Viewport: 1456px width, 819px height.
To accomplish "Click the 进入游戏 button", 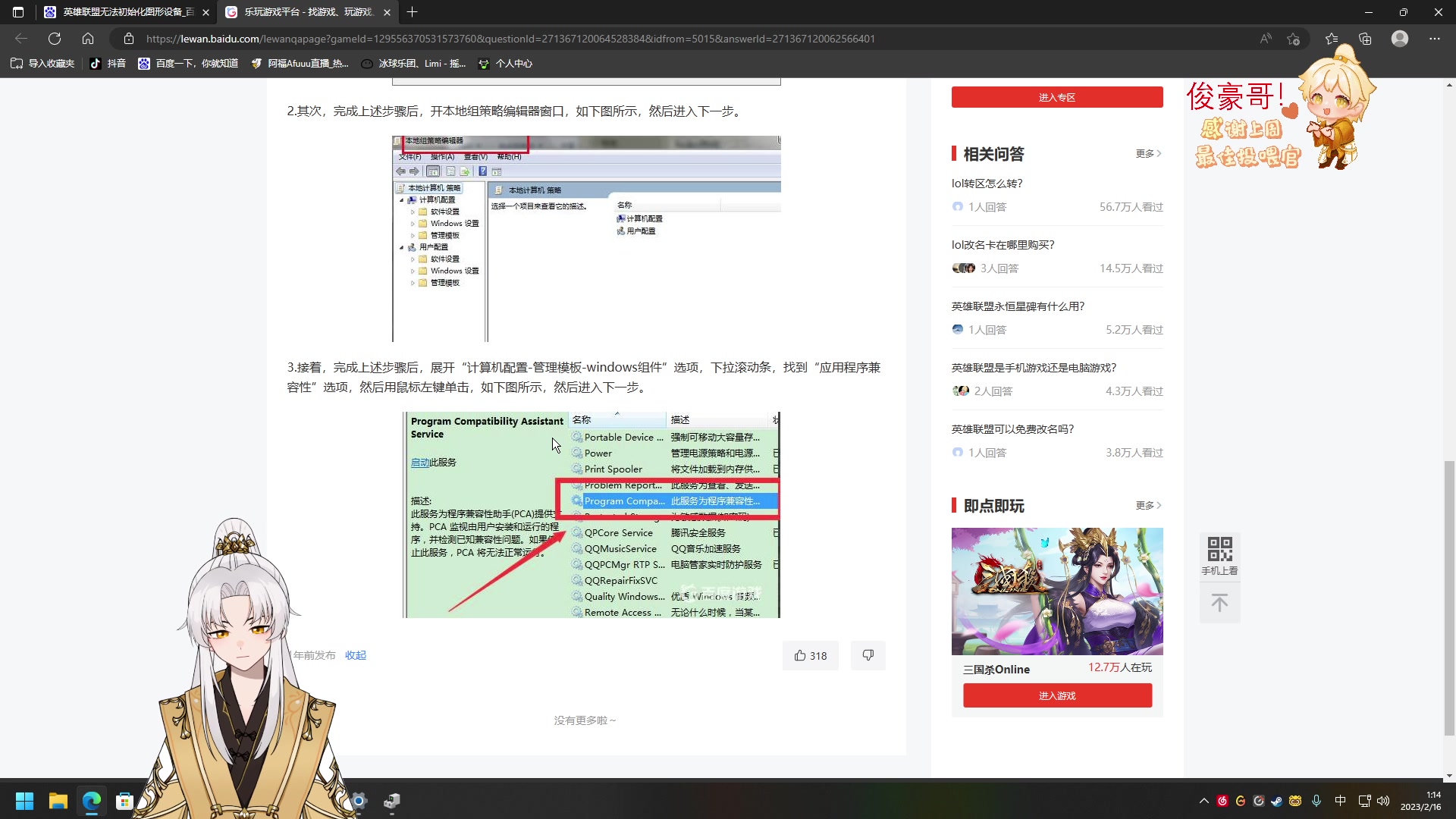I will pos(1057,695).
